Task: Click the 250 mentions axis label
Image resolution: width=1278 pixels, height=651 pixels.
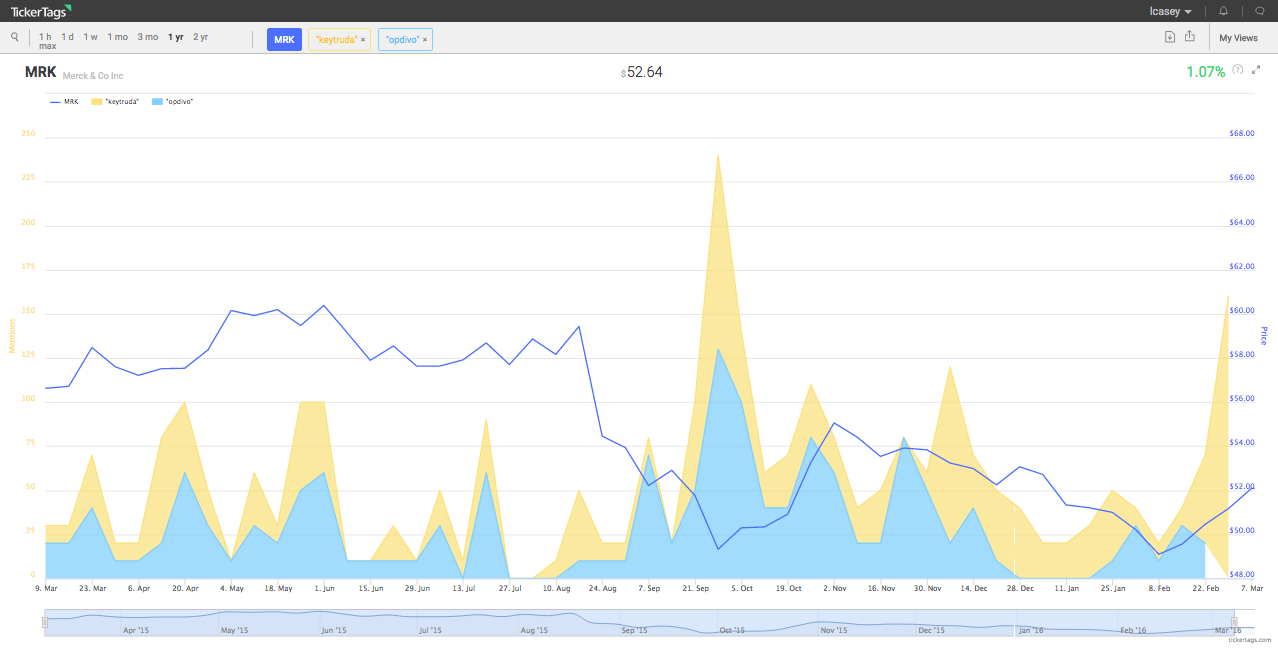Action: (x=28, y=134)
